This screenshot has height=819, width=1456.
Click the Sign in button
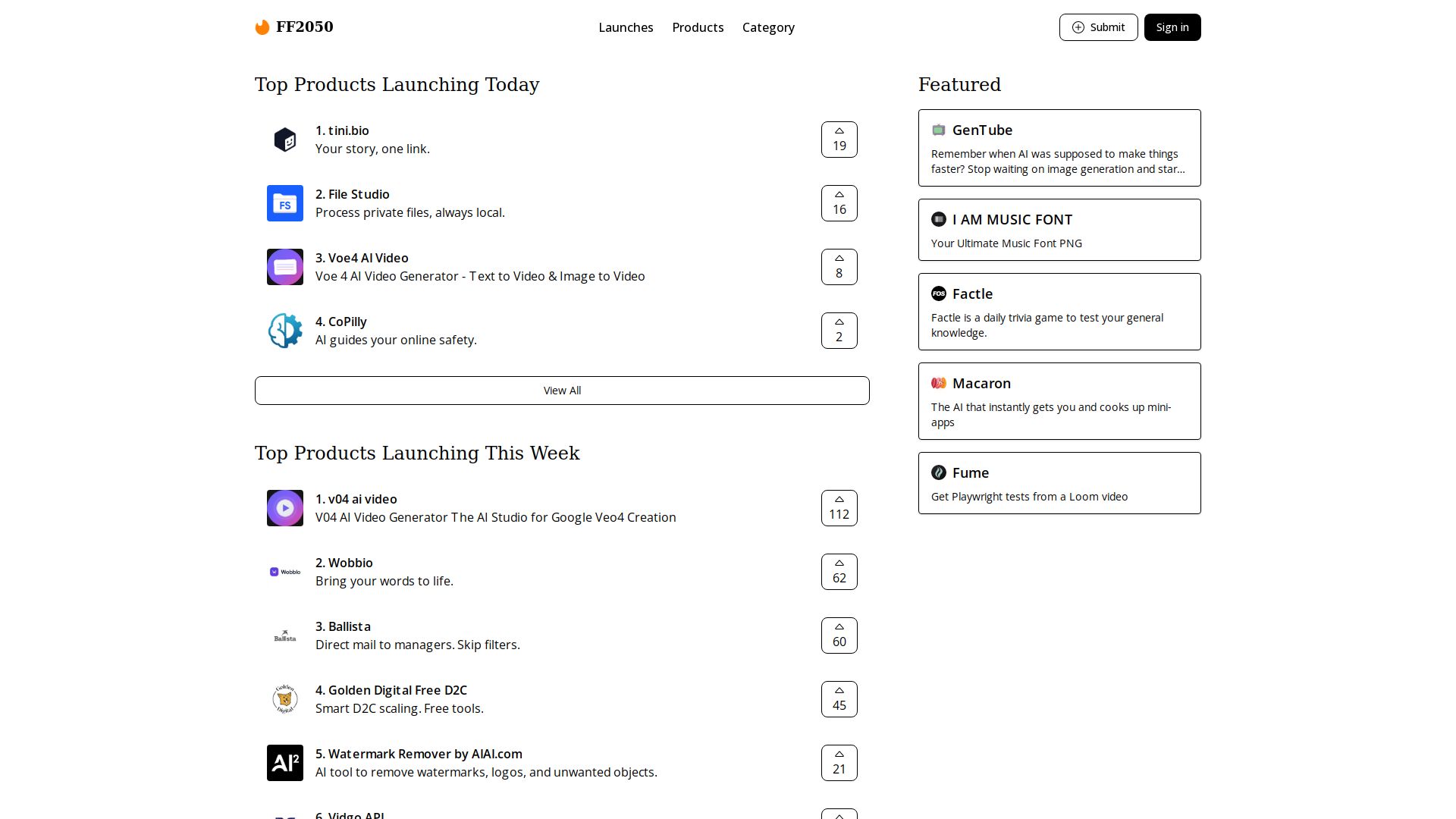(x=1172, y=27)
